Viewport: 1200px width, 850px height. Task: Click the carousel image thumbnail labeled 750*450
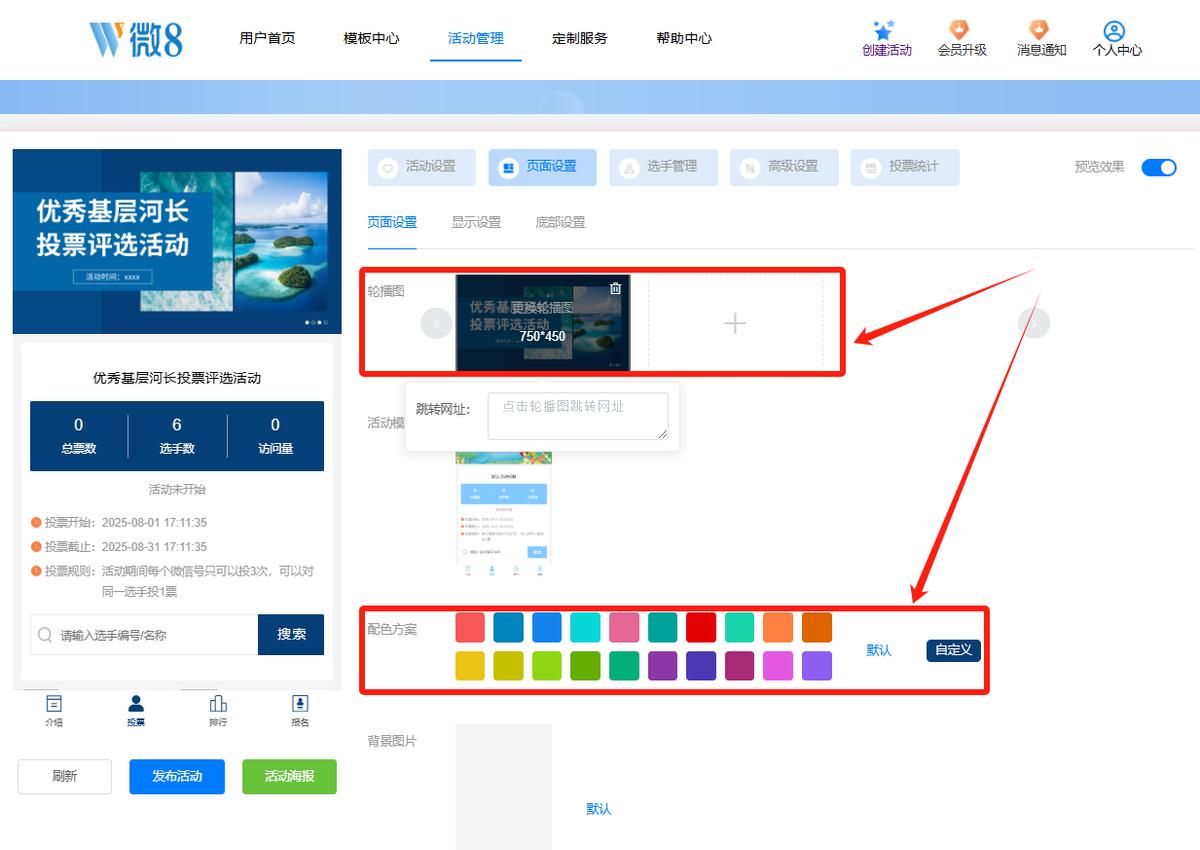pos(543,323)
